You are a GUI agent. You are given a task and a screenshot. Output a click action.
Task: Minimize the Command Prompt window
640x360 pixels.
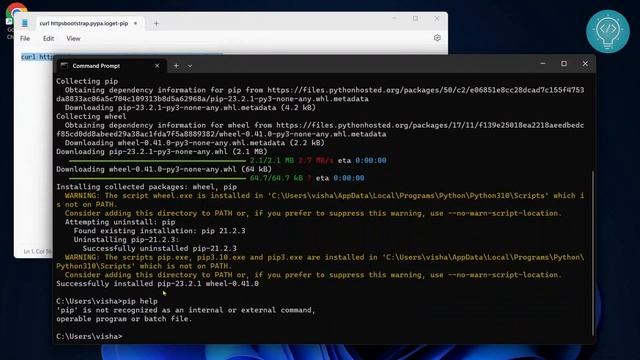click(x=542, y=64)
